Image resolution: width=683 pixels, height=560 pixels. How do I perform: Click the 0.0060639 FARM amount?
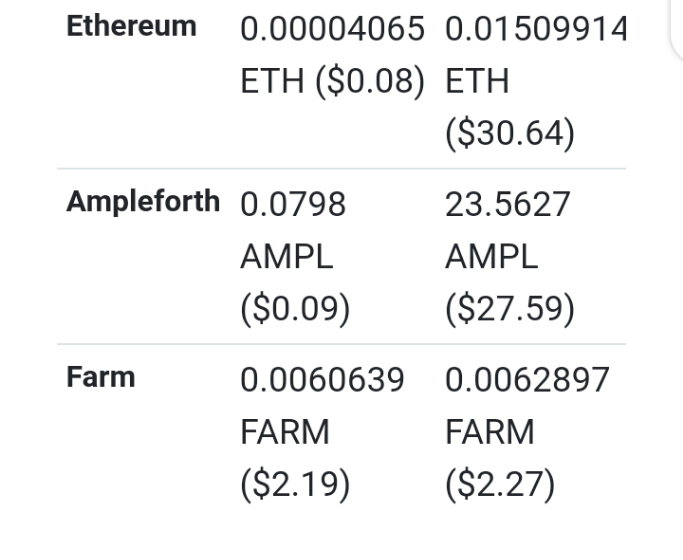[322, 380]
